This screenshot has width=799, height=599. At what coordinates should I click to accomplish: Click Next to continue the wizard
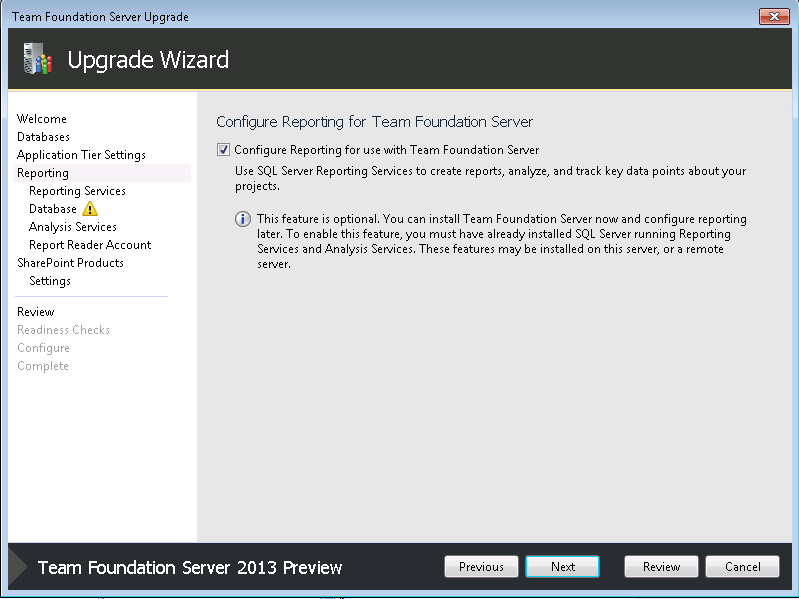click(563, 566)
